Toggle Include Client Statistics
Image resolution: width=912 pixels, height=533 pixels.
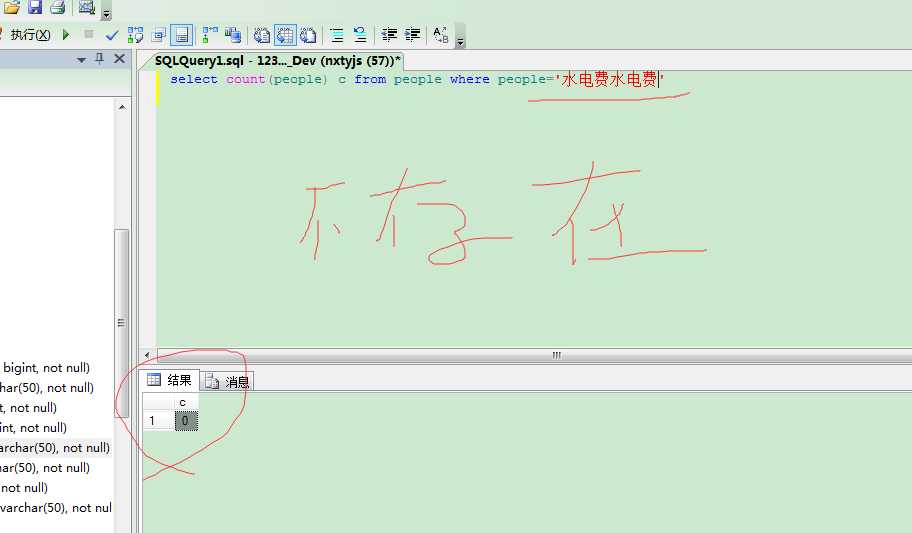pyautogui.click(x=233, y=35)
